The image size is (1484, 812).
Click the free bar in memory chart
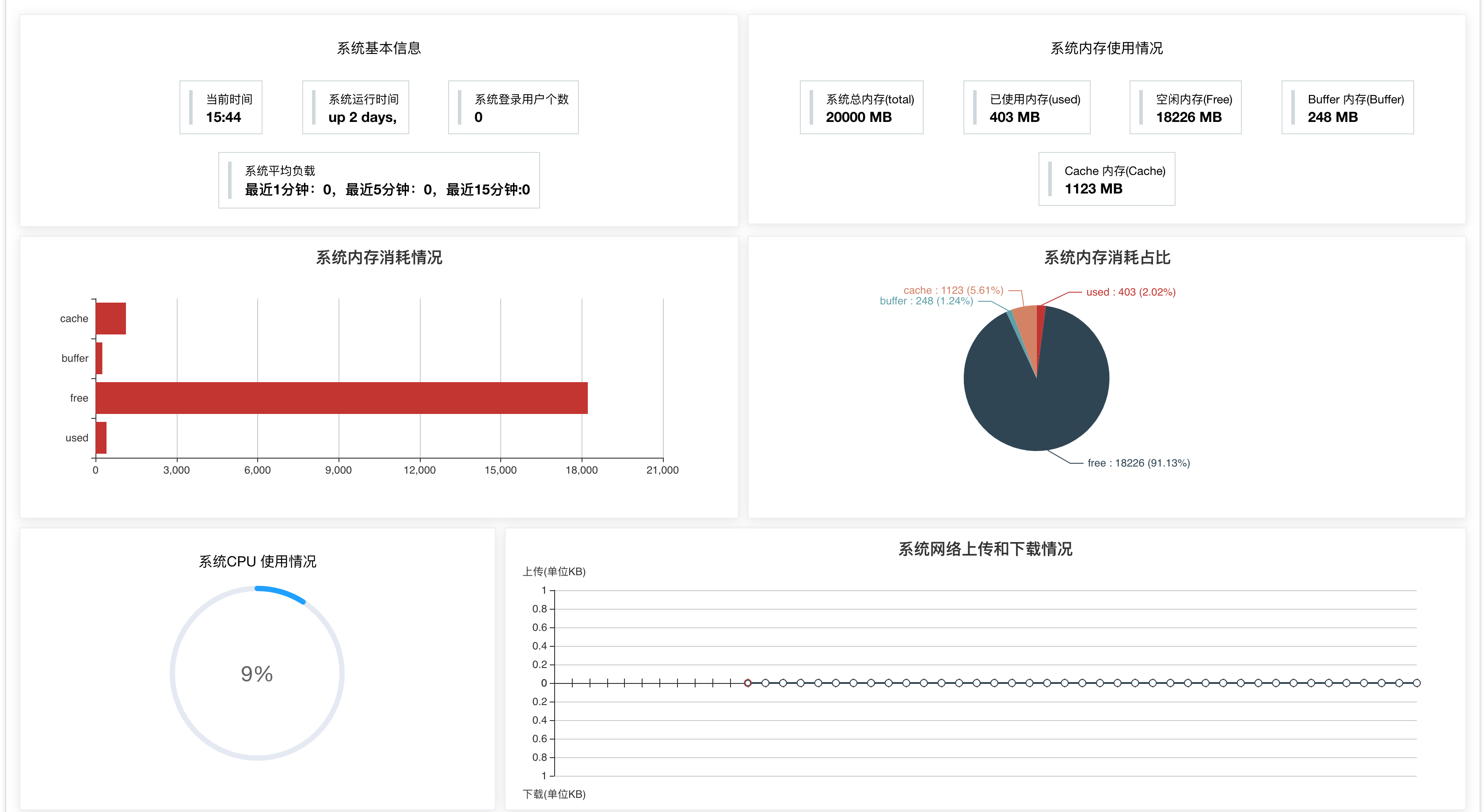(341, 398)
